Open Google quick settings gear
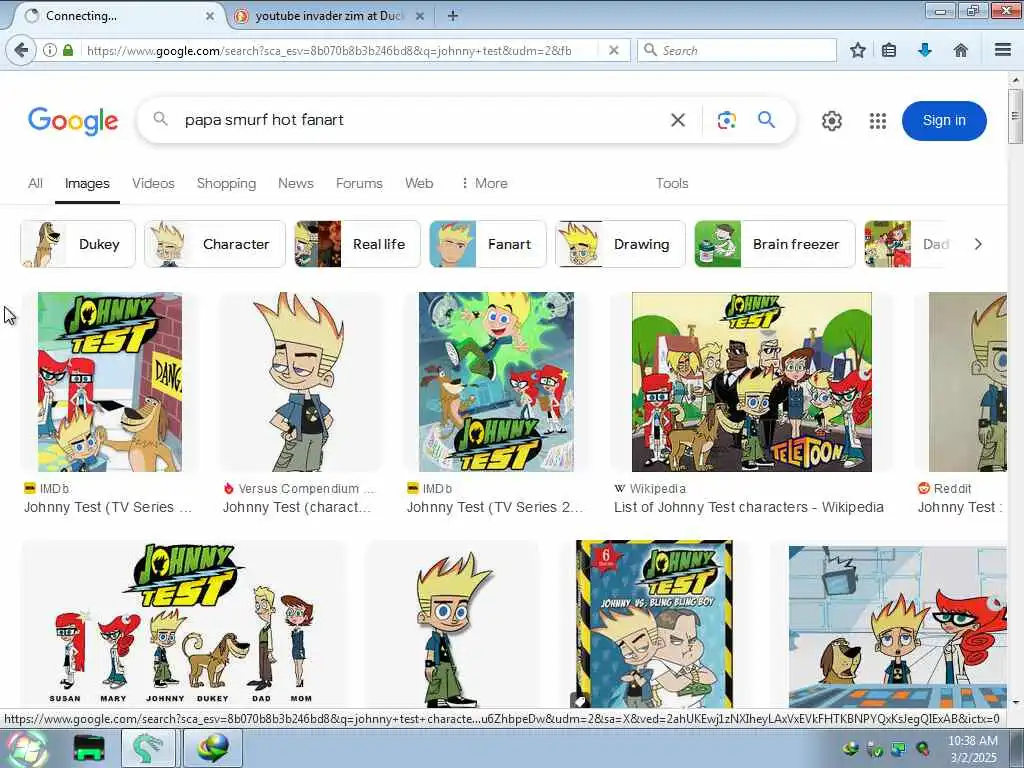The image size is (1024, 768). (x=831, y=121)
